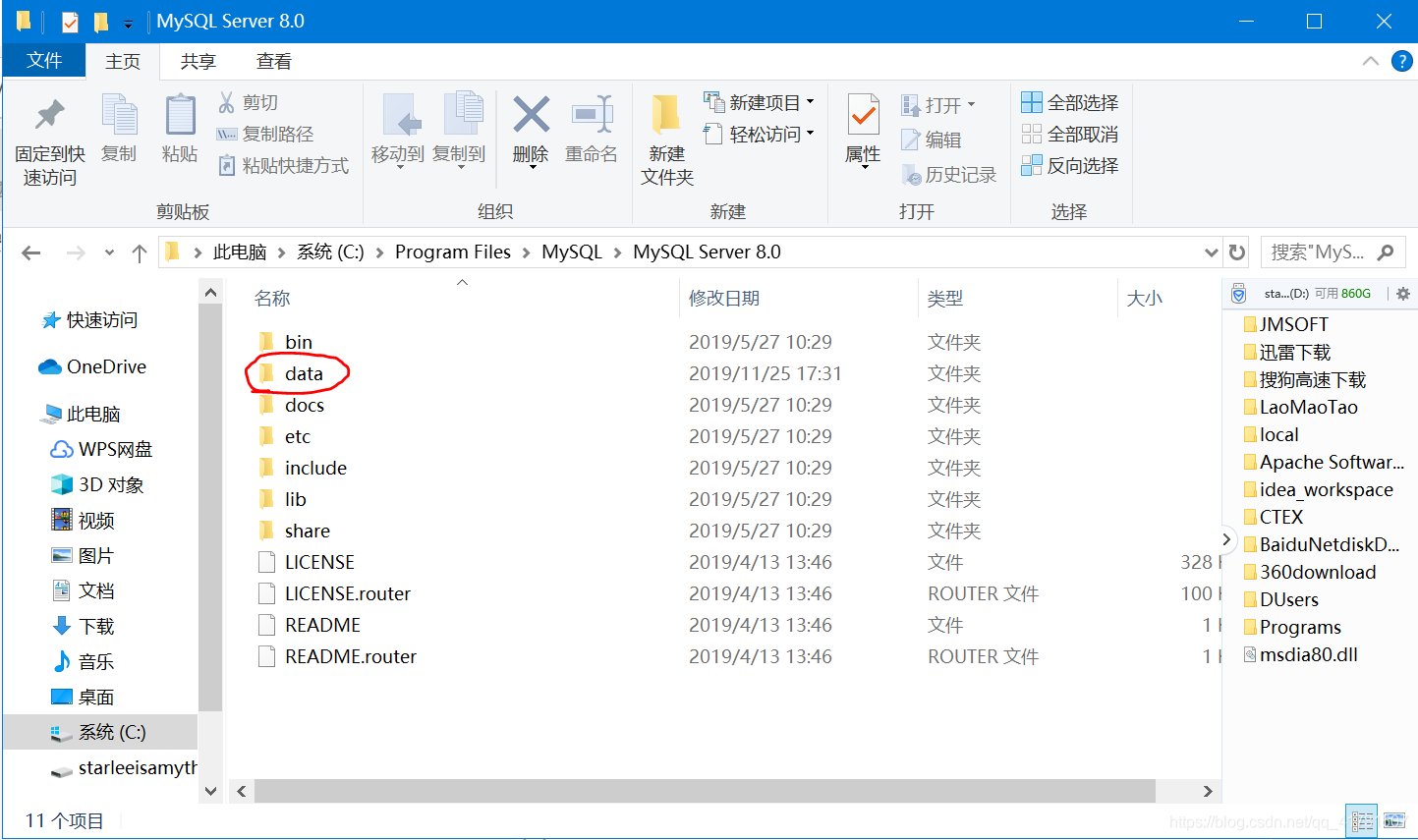This screenshot has height=840, width=1418.
Task: Click 系统 (C:) in breadcrumb path
Action: [x=330, y=252]
